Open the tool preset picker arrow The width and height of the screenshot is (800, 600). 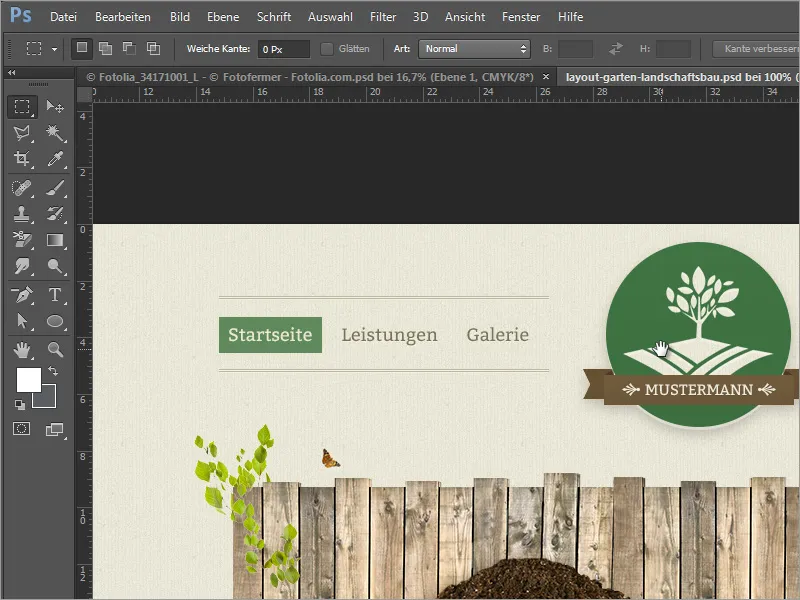[x=54, y=49]
